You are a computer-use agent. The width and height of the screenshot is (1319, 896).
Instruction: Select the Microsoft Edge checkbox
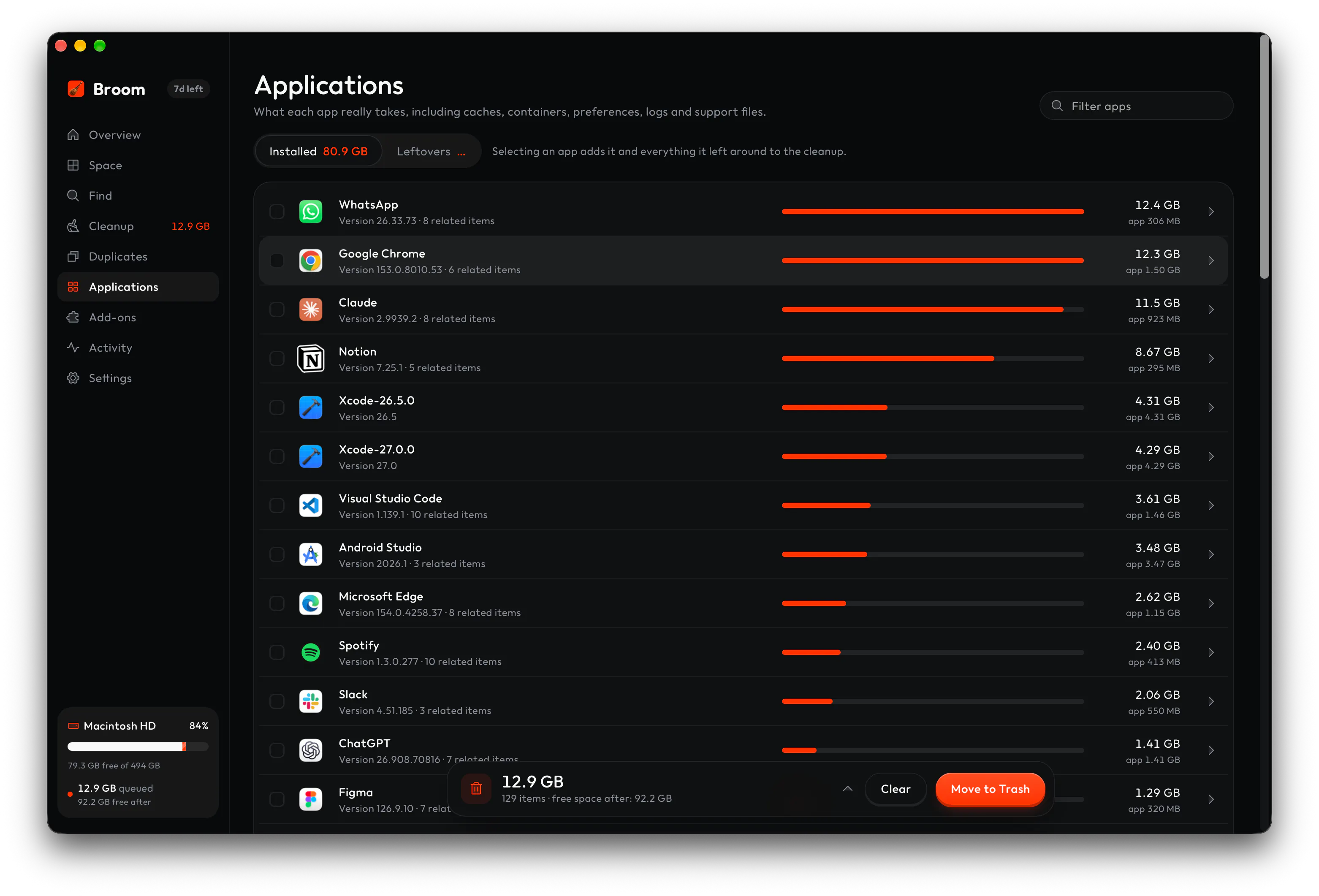coord(277,604)
